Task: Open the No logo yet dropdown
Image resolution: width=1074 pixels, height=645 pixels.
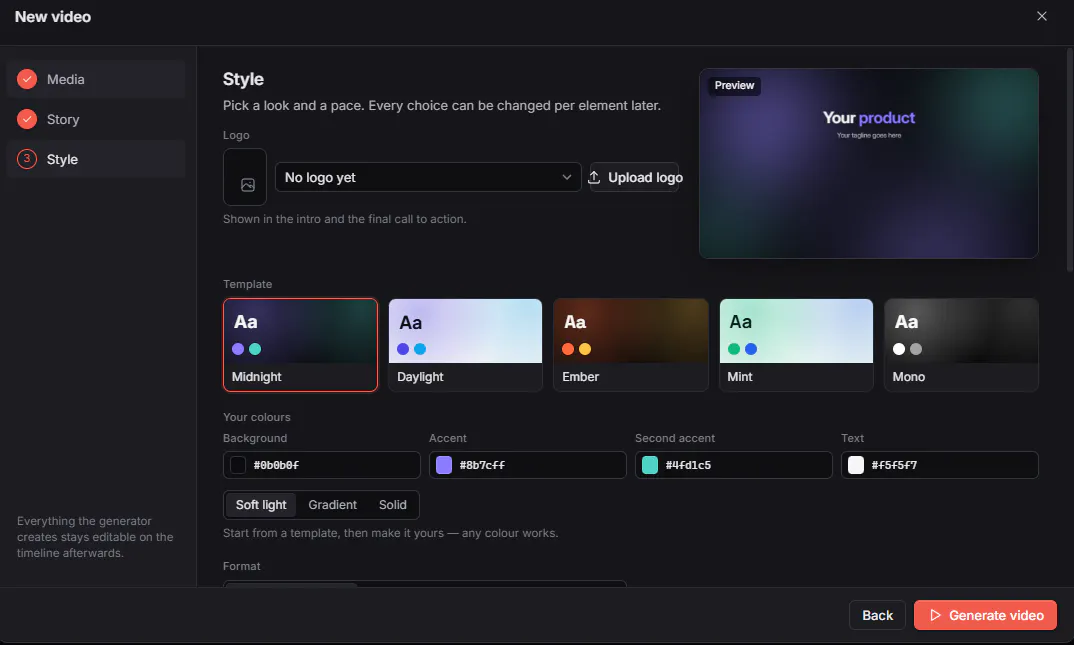Action: point(428,177)
